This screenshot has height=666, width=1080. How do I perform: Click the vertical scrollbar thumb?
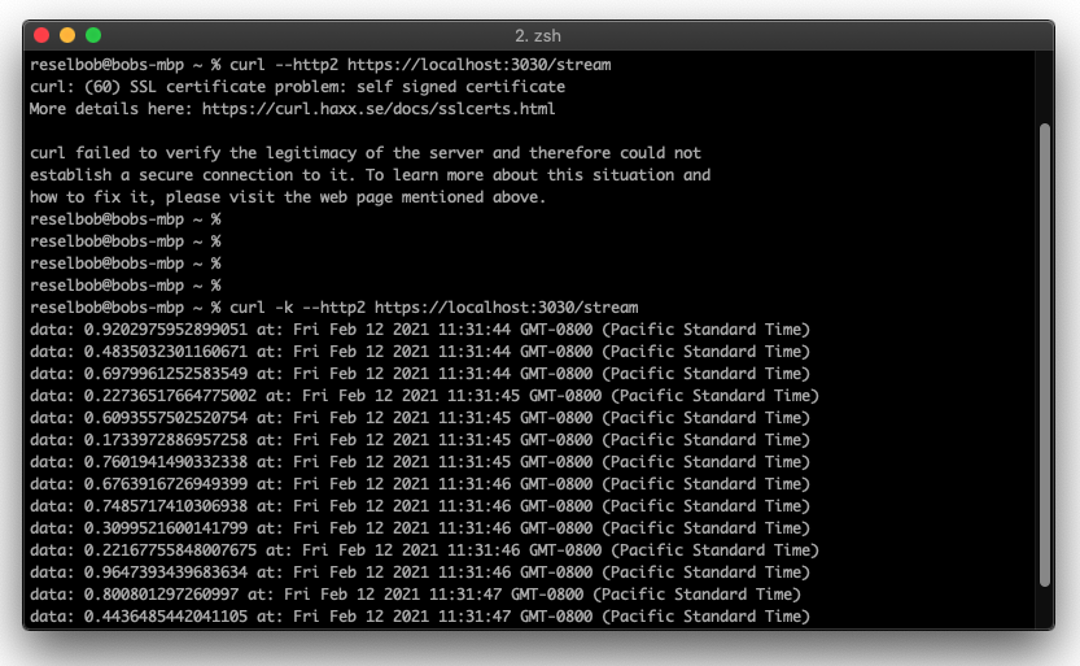[1045, 355]
